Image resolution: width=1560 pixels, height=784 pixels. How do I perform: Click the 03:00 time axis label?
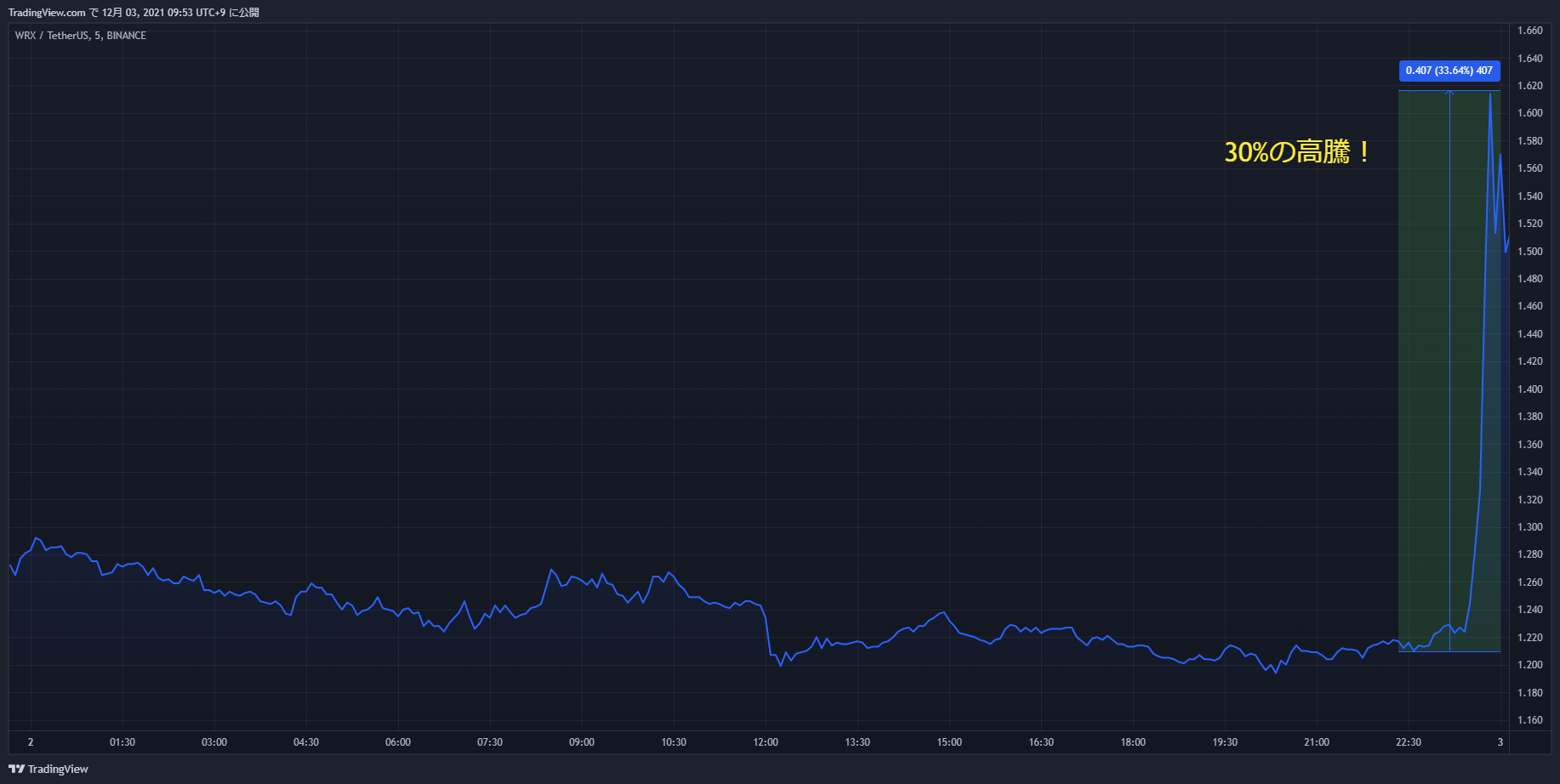(214, 742)
